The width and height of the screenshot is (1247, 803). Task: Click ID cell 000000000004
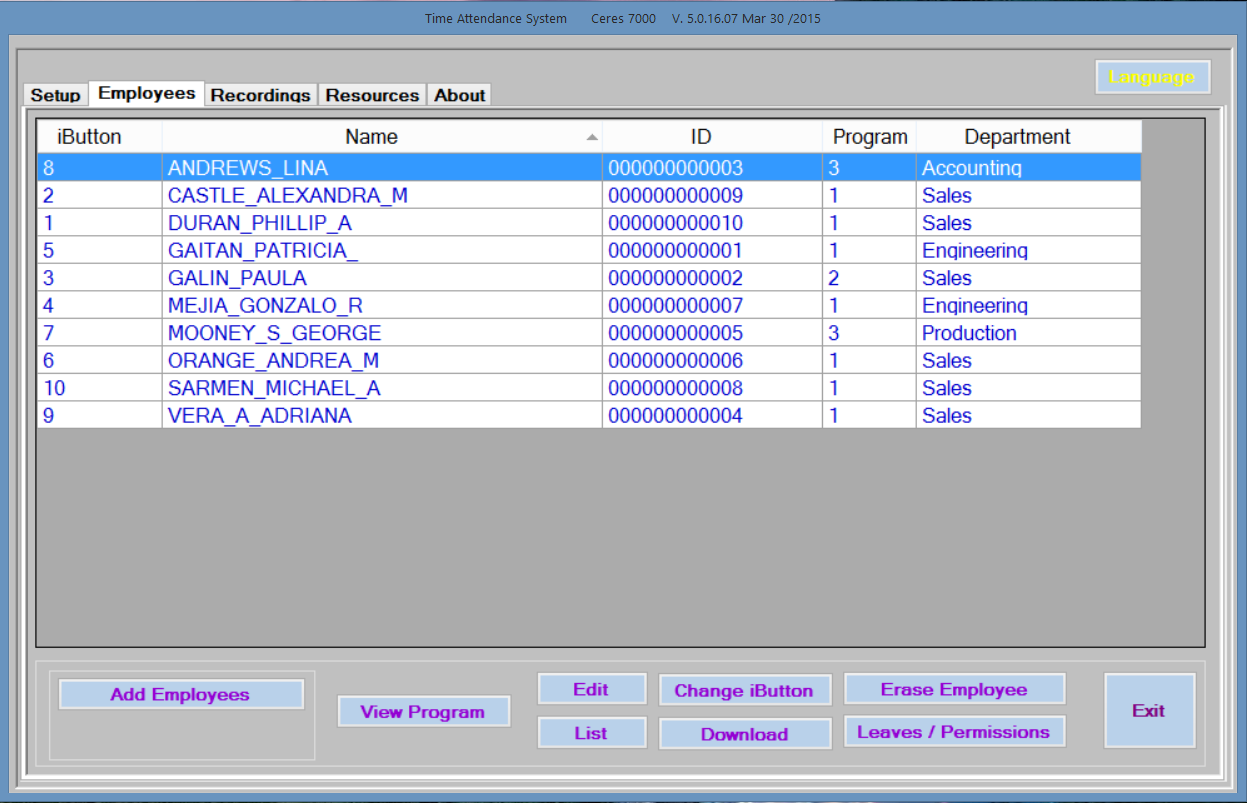coord(712,415)
